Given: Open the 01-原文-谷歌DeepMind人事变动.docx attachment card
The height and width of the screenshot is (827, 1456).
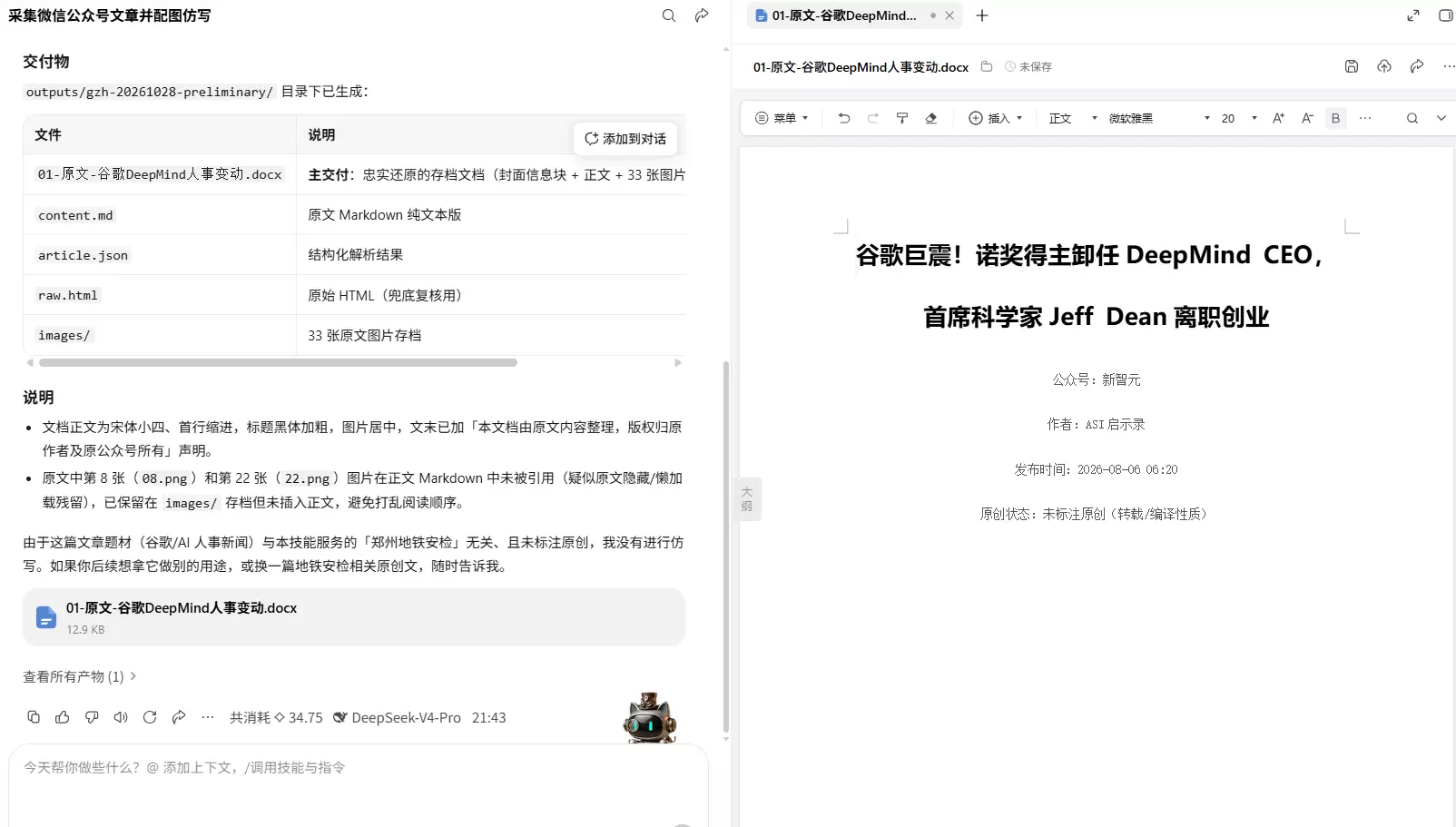Looking at the screenshot, I should click(x=354, y=617).
